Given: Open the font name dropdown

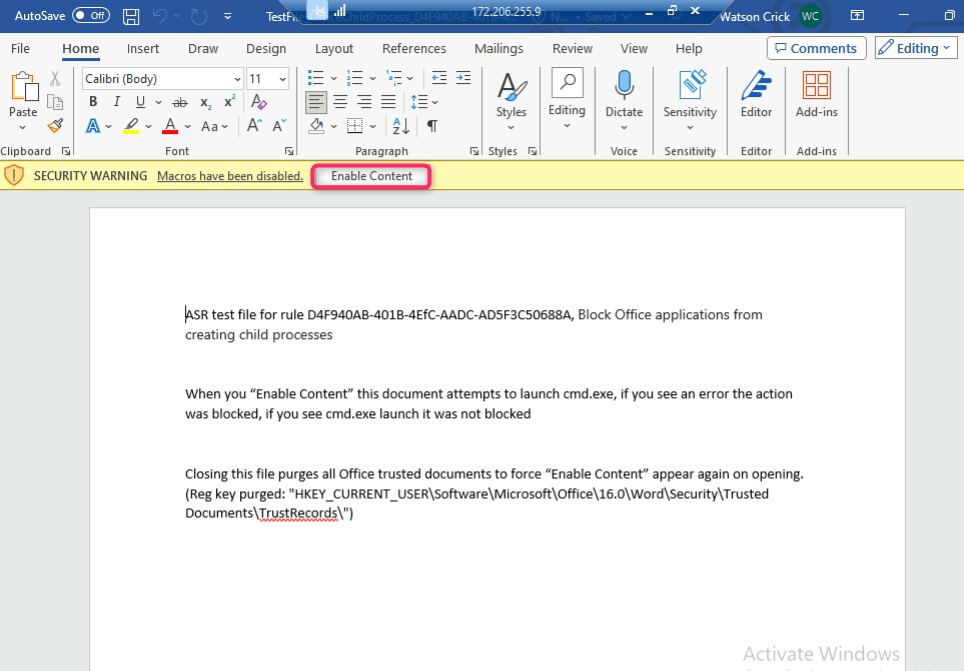Looking at the screenshot, I should (x=237, y=79).
